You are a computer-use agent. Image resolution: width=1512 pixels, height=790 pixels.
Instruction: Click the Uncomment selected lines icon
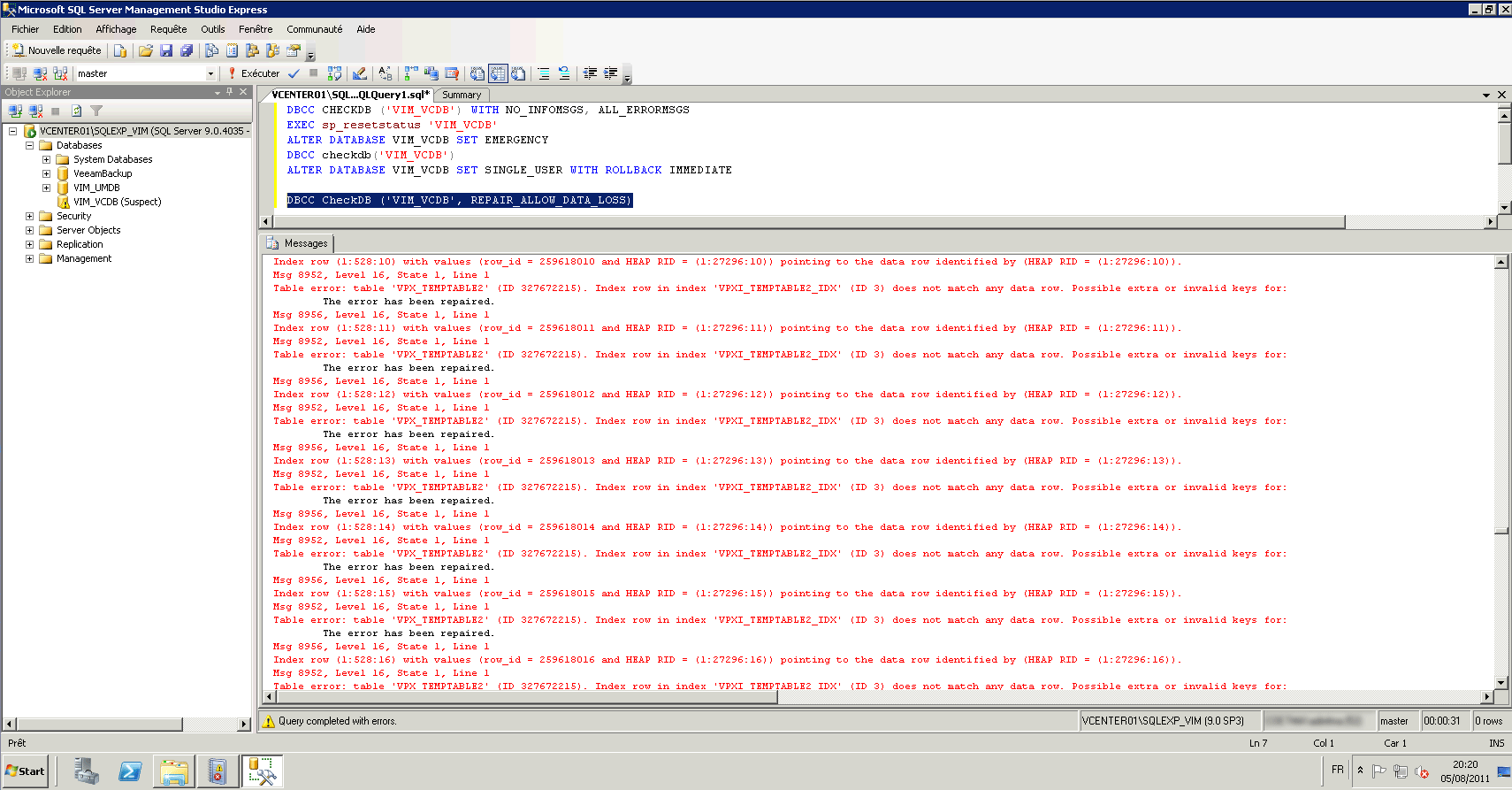click(564, 73)
